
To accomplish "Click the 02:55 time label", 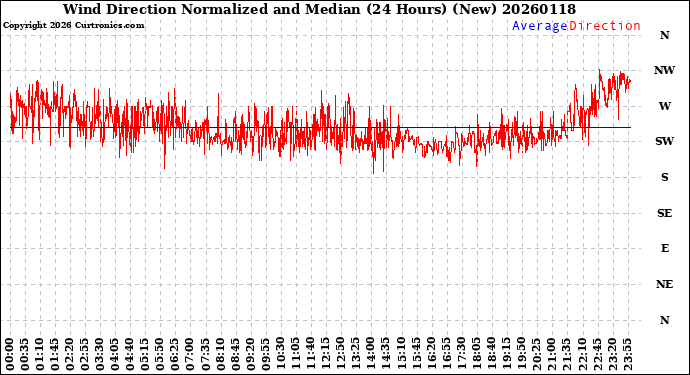I will [x=84, y=355].
